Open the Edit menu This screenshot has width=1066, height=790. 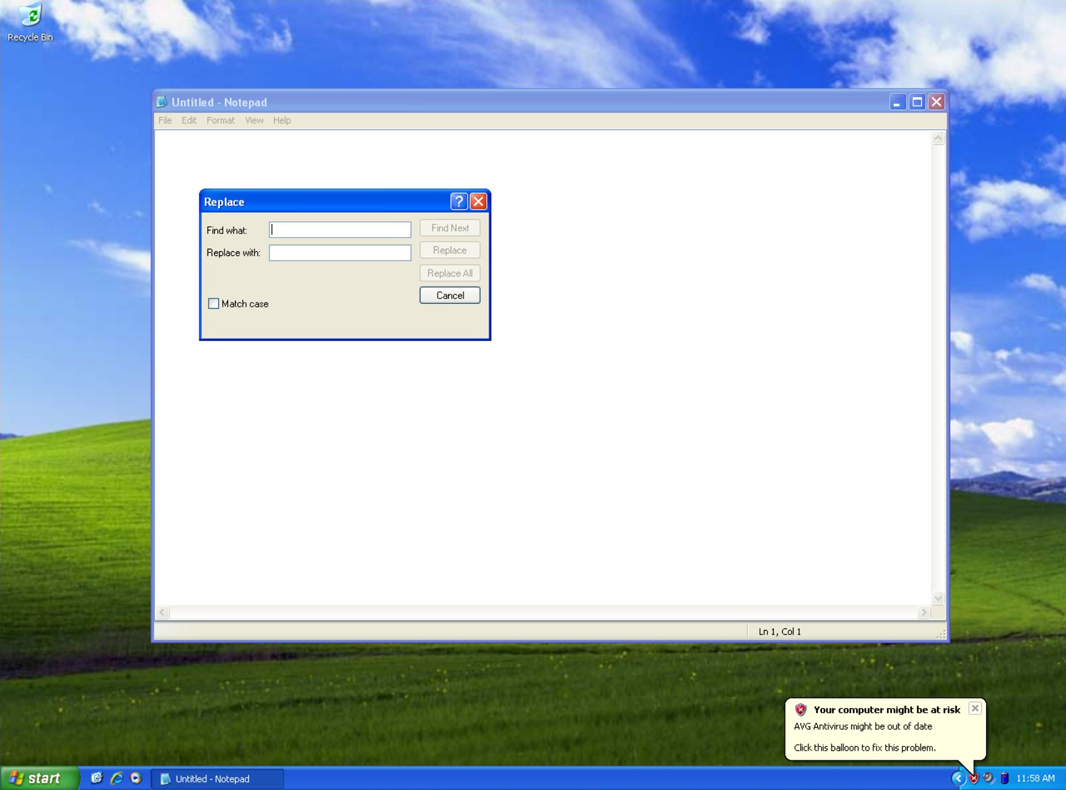coord(188,120)
